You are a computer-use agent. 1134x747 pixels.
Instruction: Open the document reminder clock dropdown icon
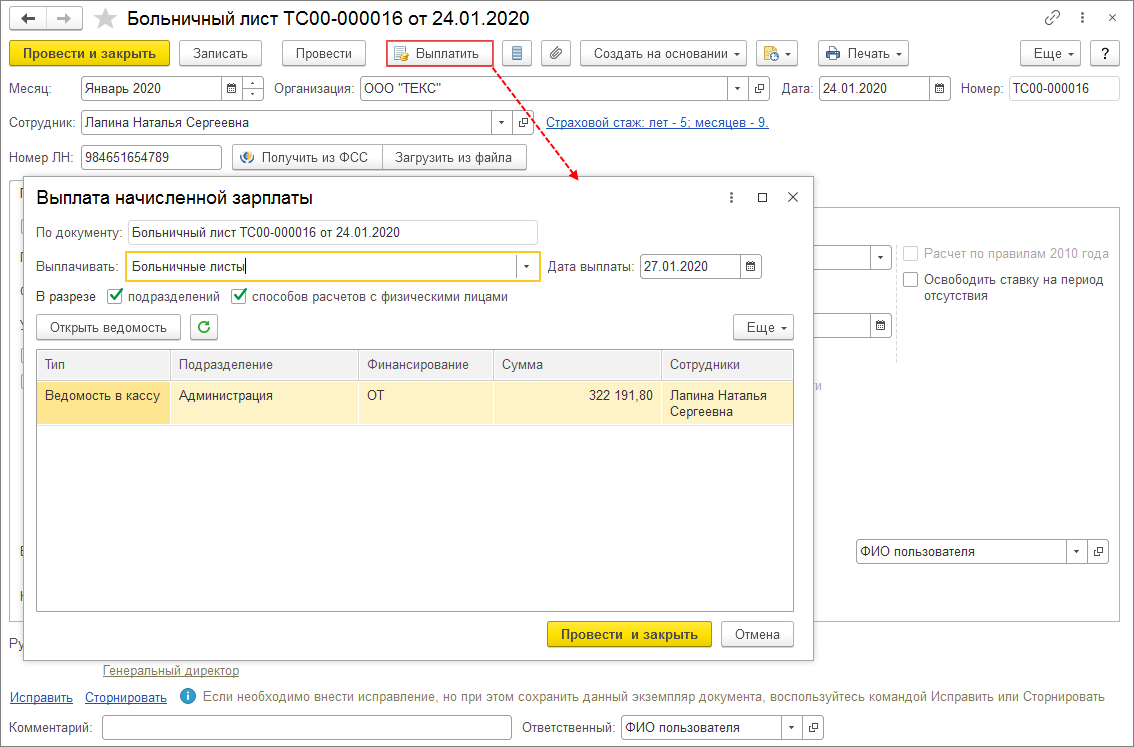pyautogui.click(x=776, y=54)
